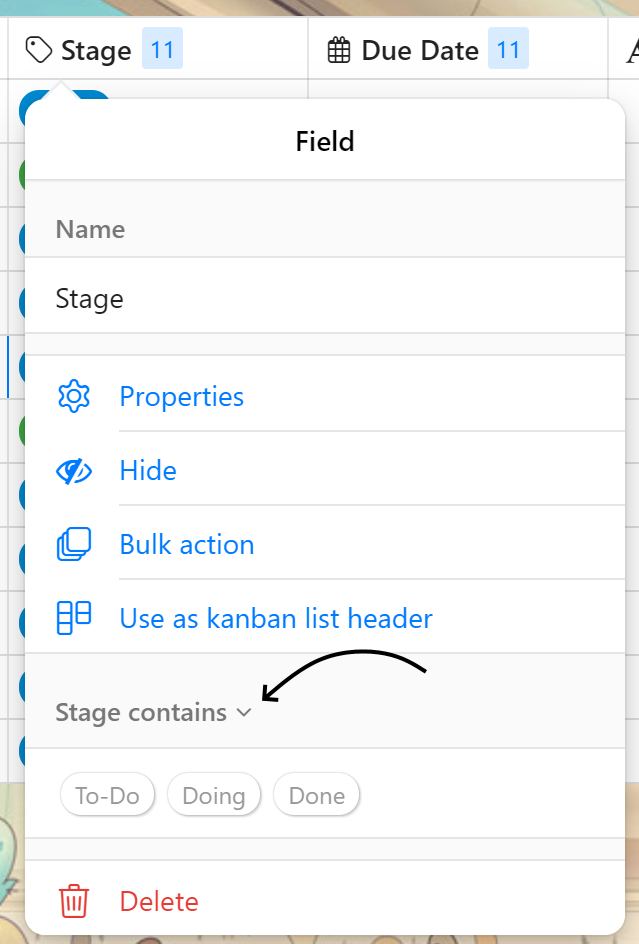Click the red trash can icon
Screen dimensions: 639x944
[74, 901]
